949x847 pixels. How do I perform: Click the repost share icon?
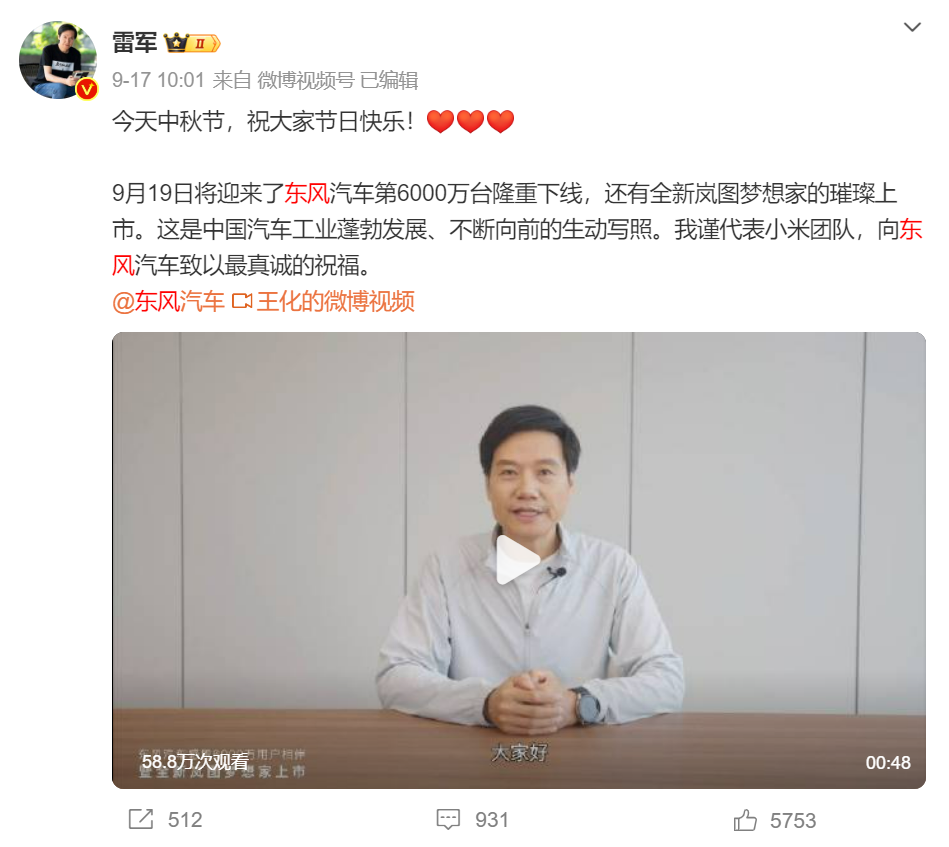[x=141, y=819]
